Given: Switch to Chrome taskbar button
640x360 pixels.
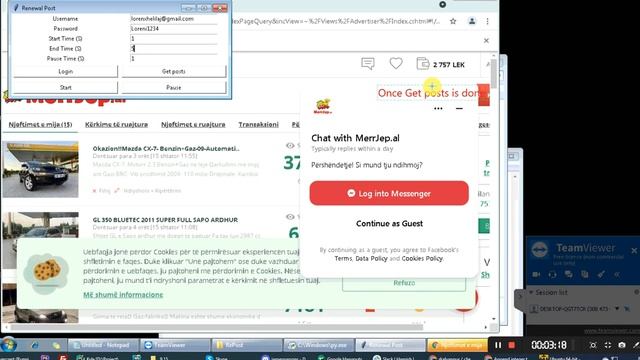Looking at the screenshot, I should coord(457,345).
